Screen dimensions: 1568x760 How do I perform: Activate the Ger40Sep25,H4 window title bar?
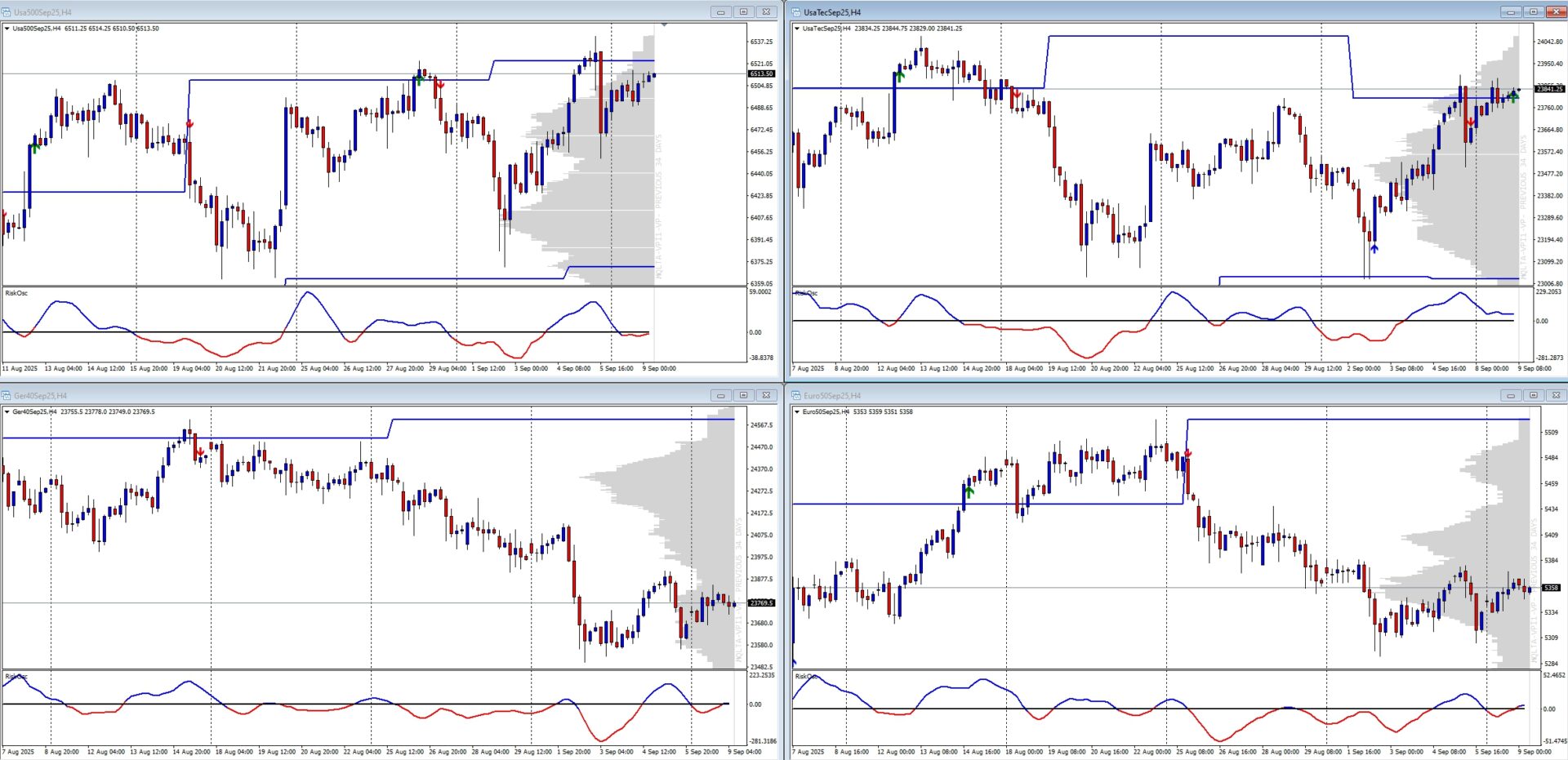(x=327, y=396)
